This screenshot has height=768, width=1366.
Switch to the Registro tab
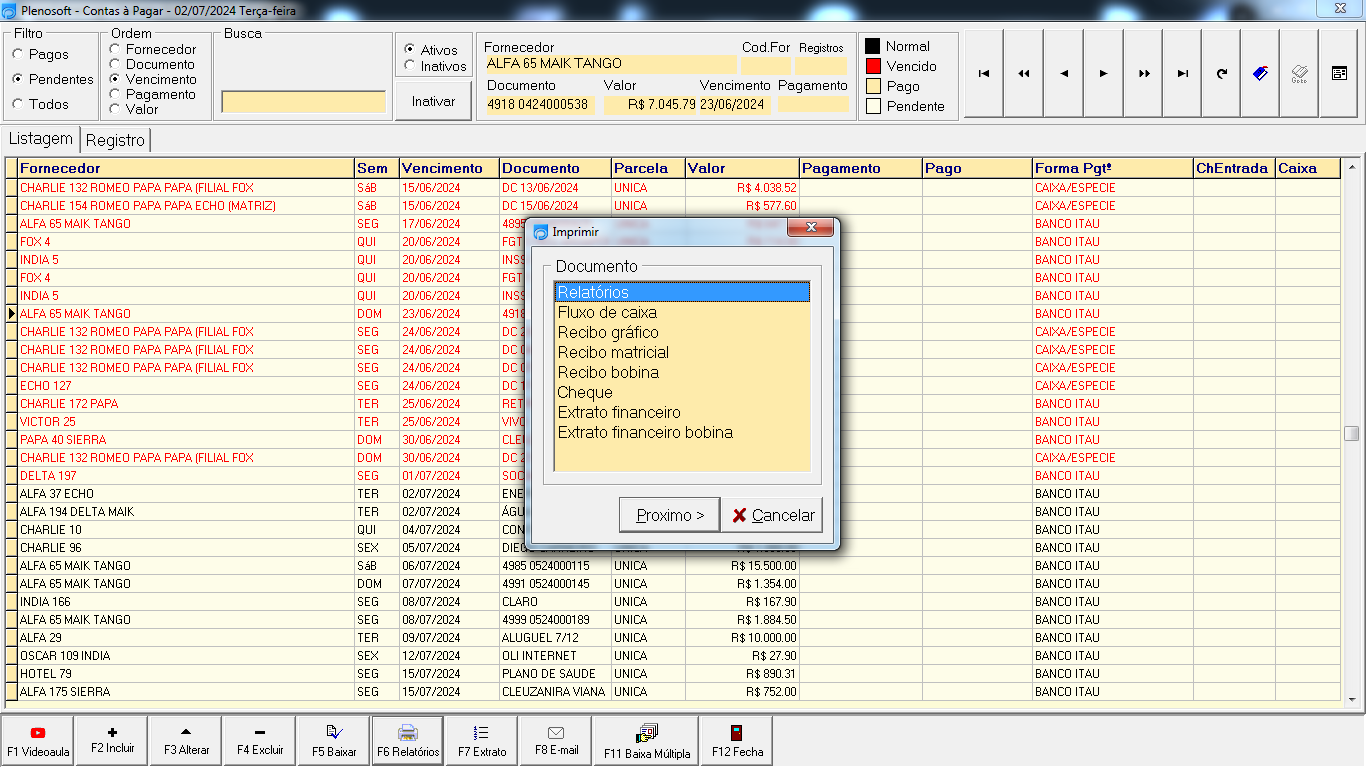[x=116, y=141]
